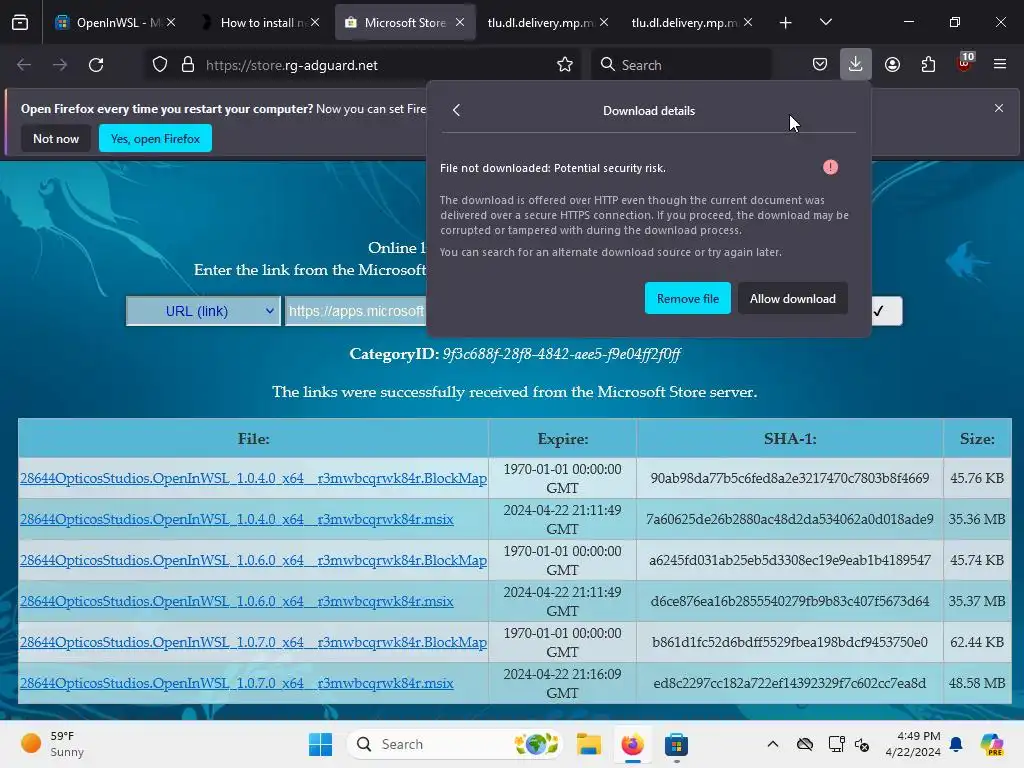
Task: Open uBlock Origin extension with badge 10
Action: tap(964, 63)
